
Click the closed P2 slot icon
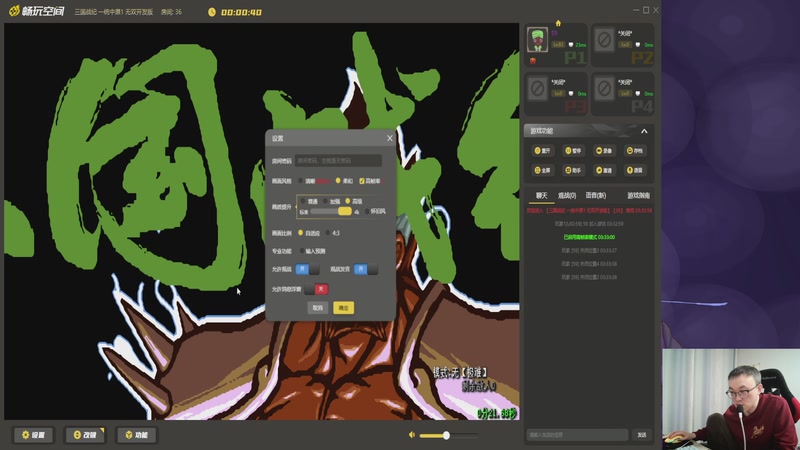tap(604, 40)
